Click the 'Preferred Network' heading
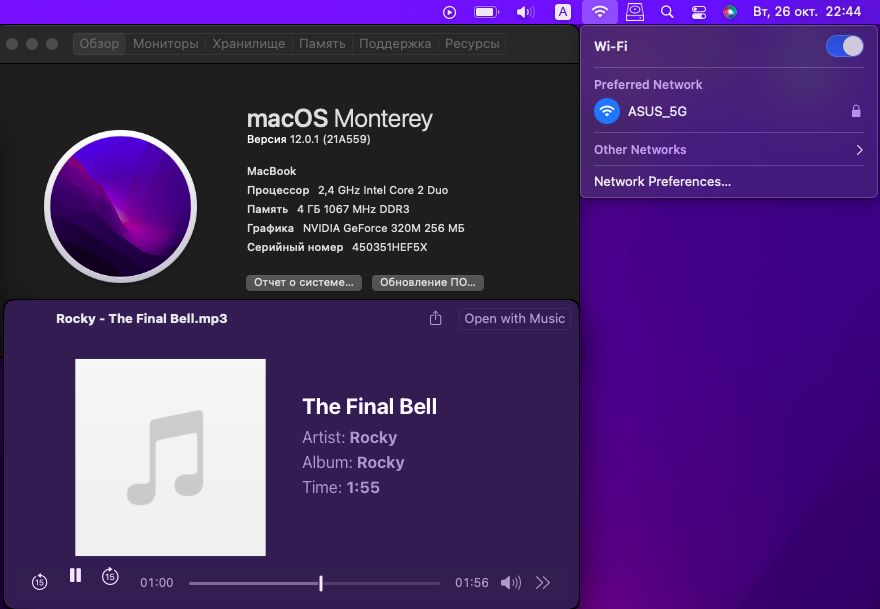The image size is (880, 609). [x=648, y=85]
